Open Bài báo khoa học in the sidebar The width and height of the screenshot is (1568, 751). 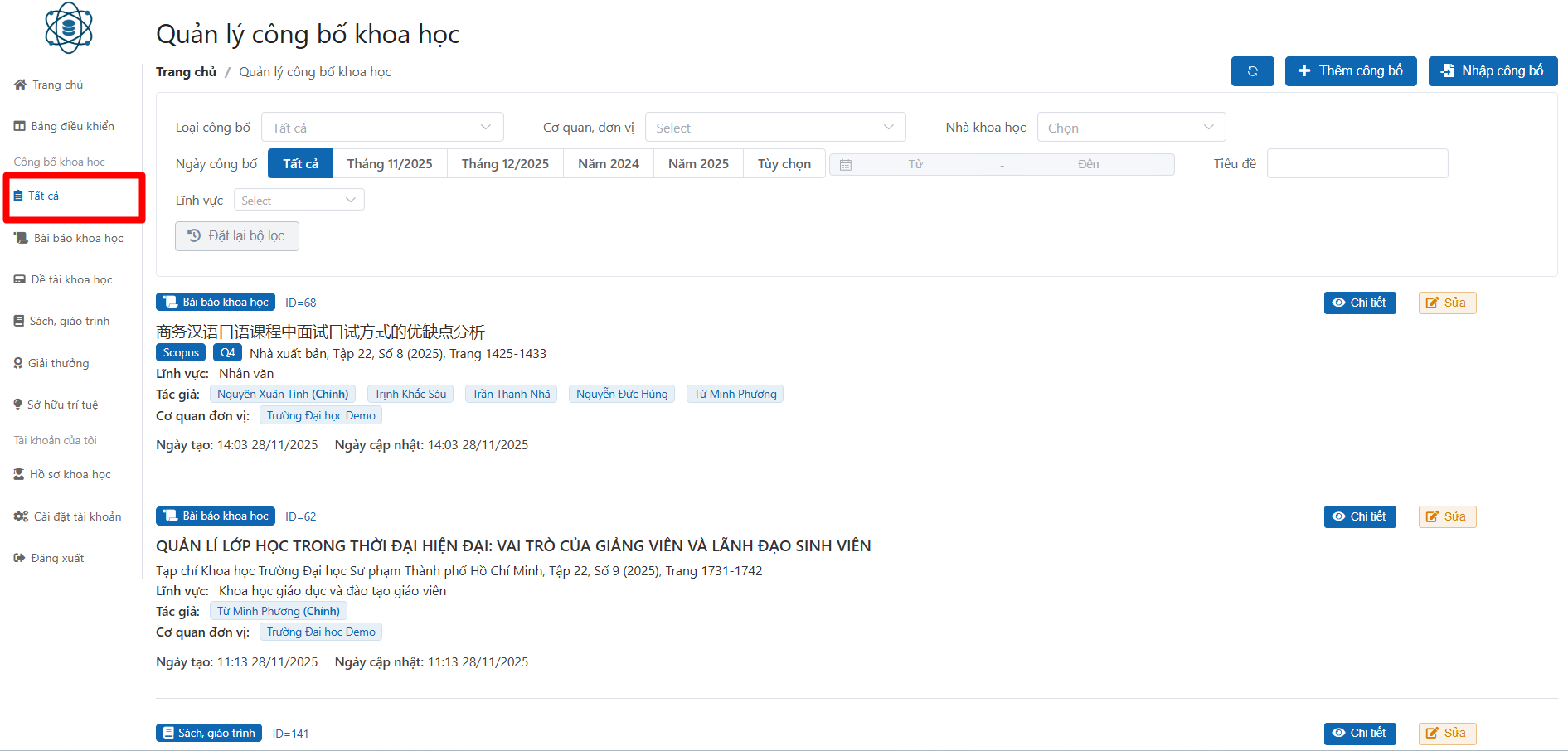coord(78,238)
